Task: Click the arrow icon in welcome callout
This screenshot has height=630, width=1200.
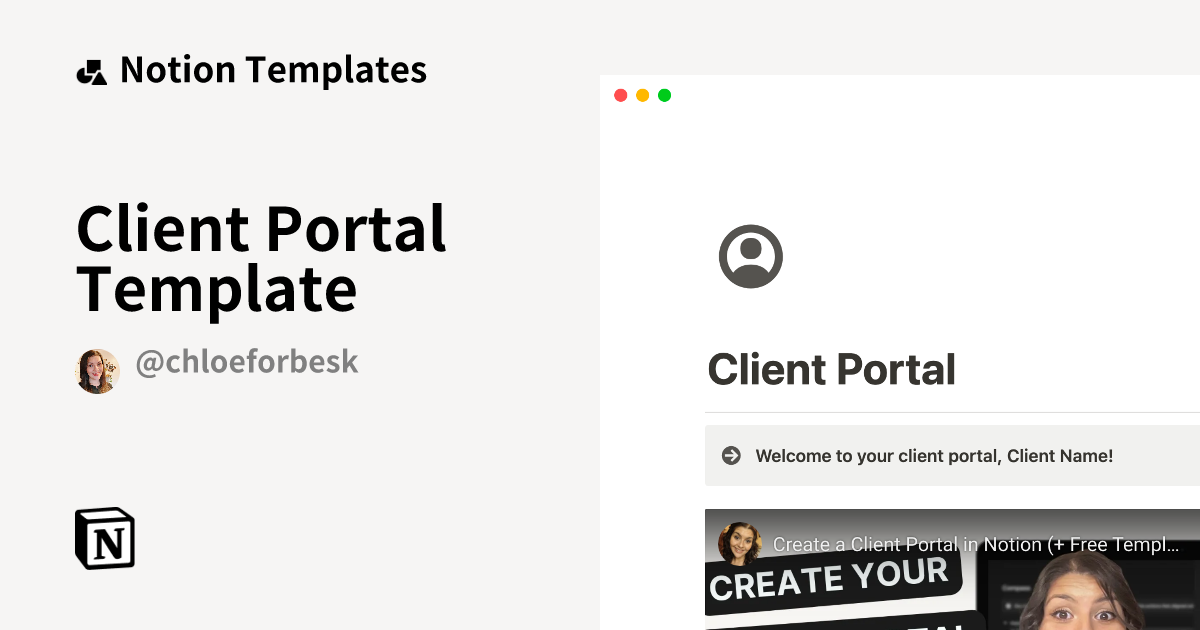Action: click(x=731, y=456)
